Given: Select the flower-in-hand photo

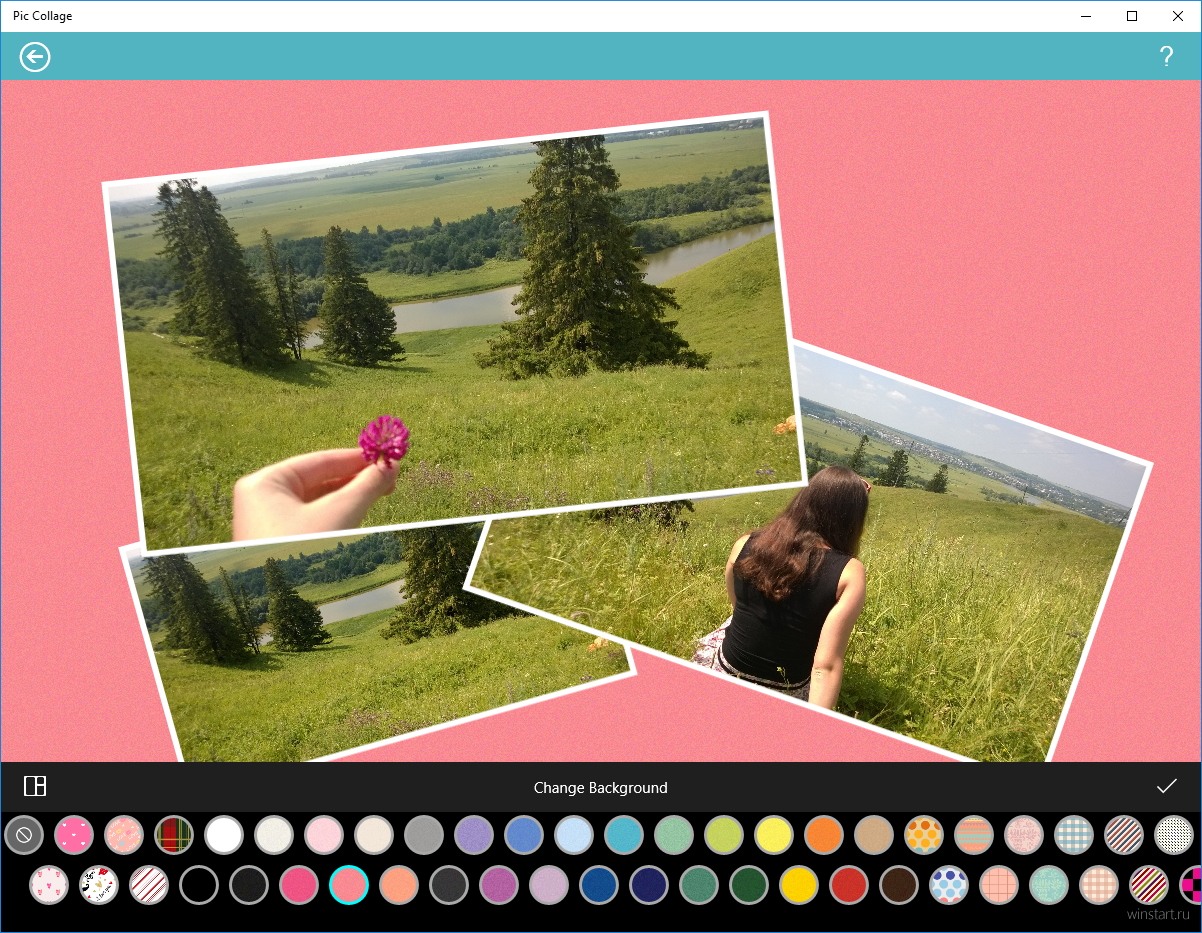Looking at the screenshot, I should (x=450, y=330).
